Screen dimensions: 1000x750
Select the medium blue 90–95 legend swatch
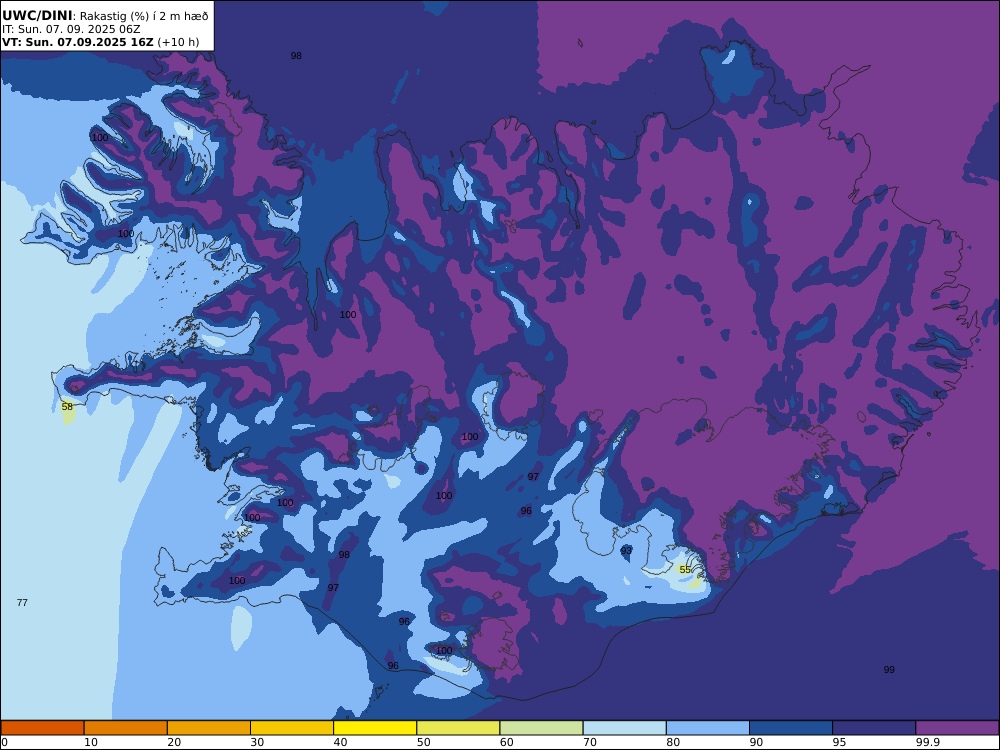pyautogui.click(x=791, y=728)
